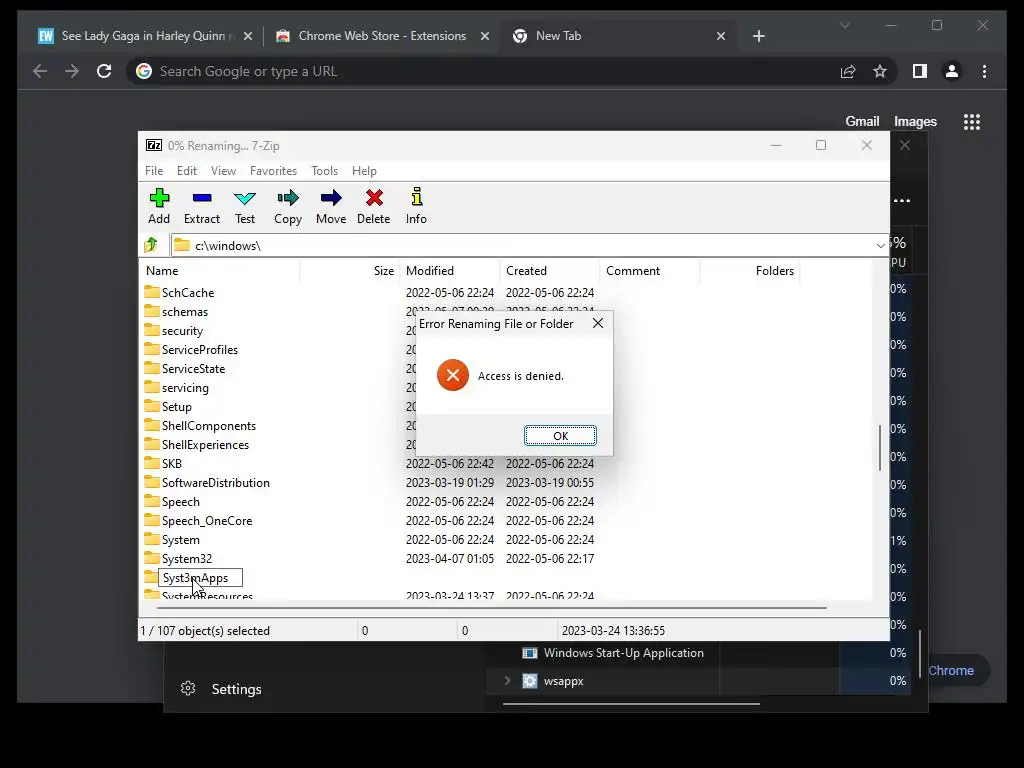The image size is (1024, 768).
Task: Open the Images link
Action: click(915, 121)
